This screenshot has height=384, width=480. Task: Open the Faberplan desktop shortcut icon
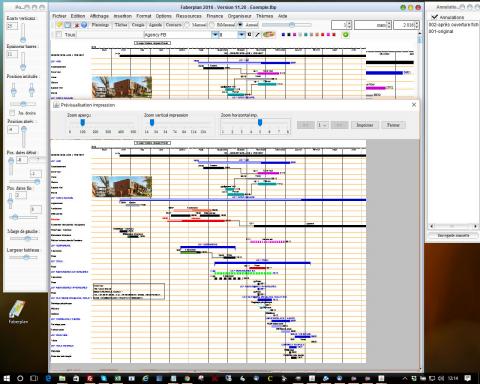pyautogui.click(x=17, y=312)
